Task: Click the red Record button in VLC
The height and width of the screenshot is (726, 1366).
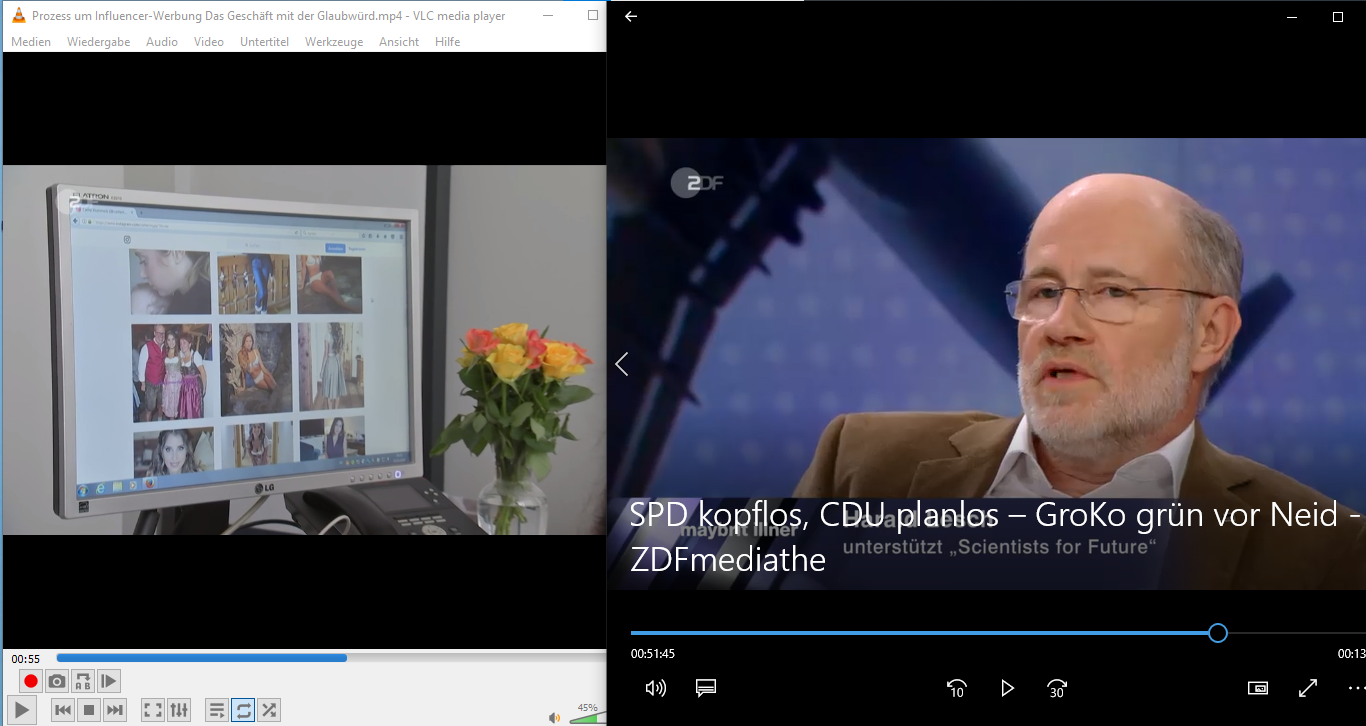Action: pyautogui.click(x=31, y=681)
